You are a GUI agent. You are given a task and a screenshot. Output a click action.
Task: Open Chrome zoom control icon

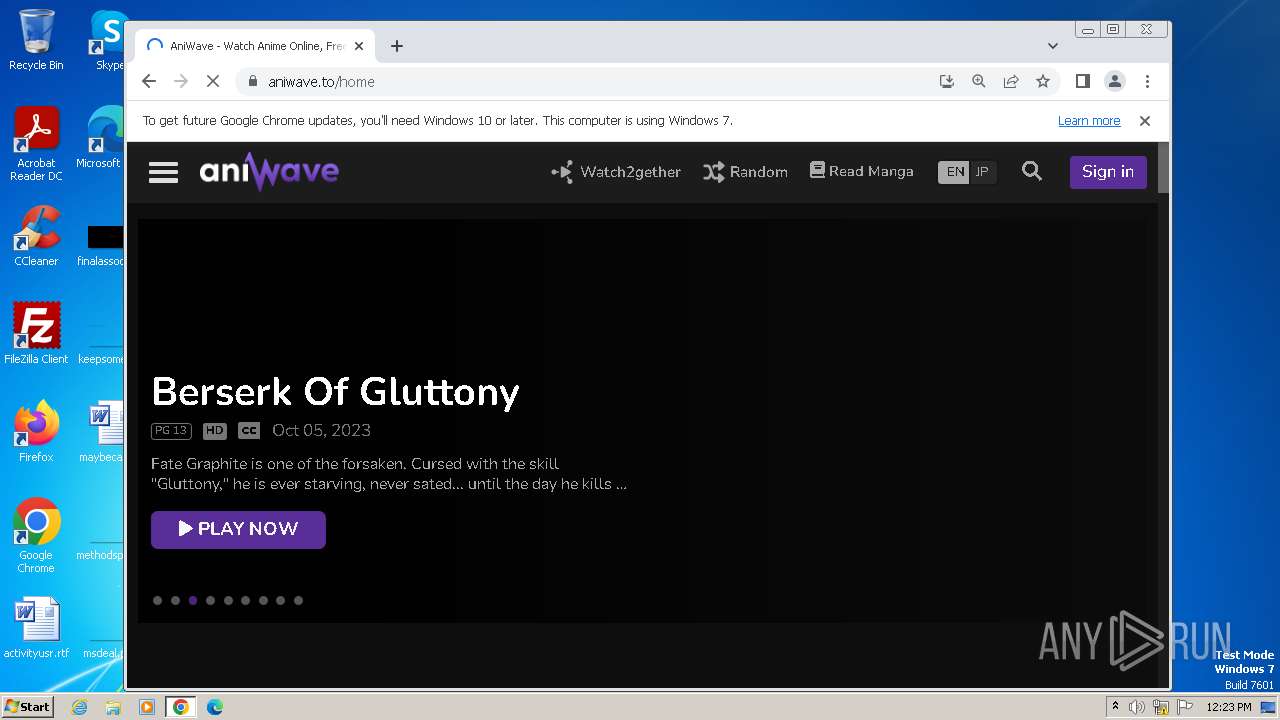coord(979,82)
